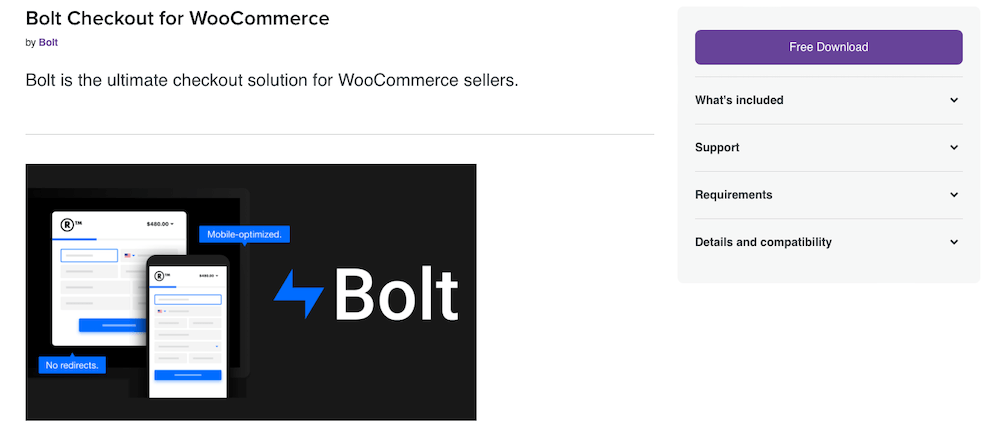Click the white Bolt wordmark
Screen dimensions: 1000x439
point(396,294)
